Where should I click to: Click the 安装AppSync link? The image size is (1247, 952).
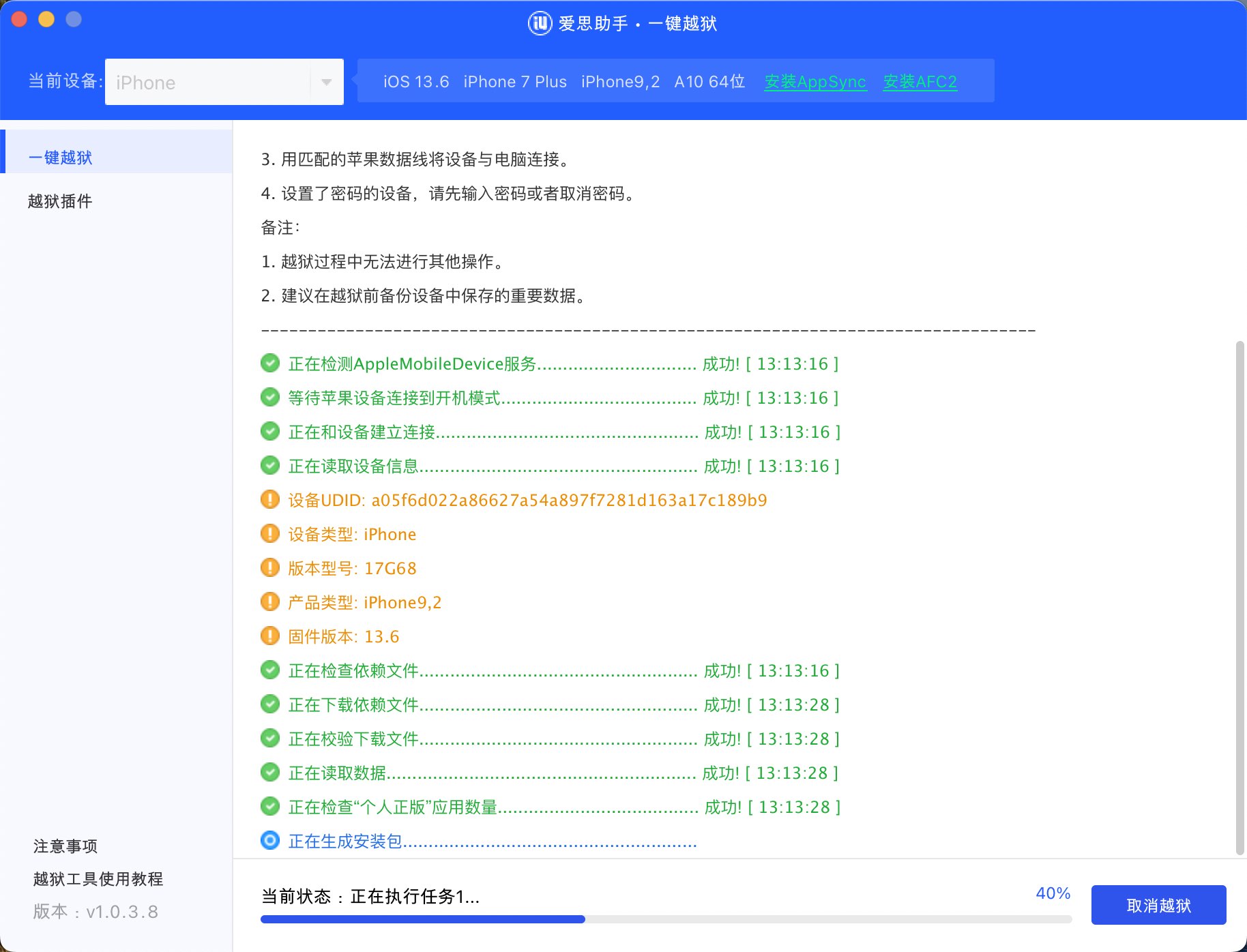point(815,82)
